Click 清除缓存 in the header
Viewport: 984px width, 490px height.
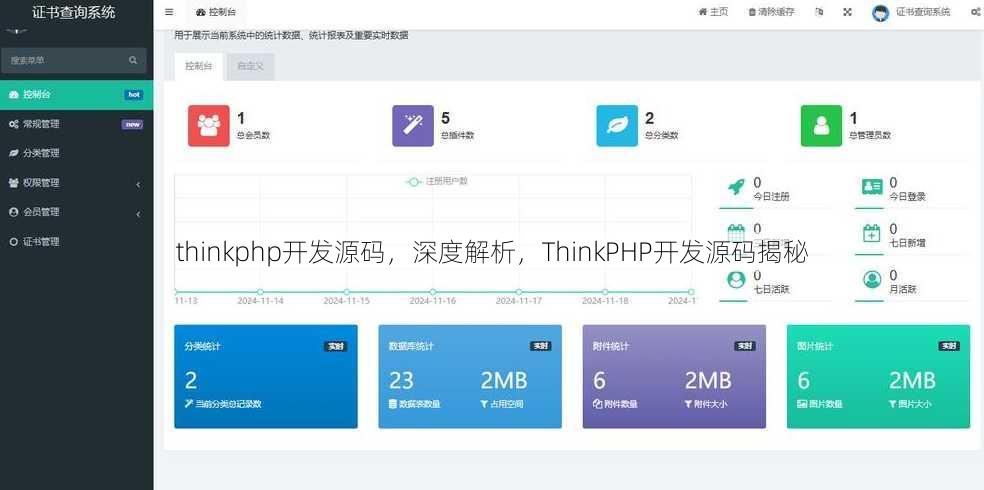click(x=771, y=12)
